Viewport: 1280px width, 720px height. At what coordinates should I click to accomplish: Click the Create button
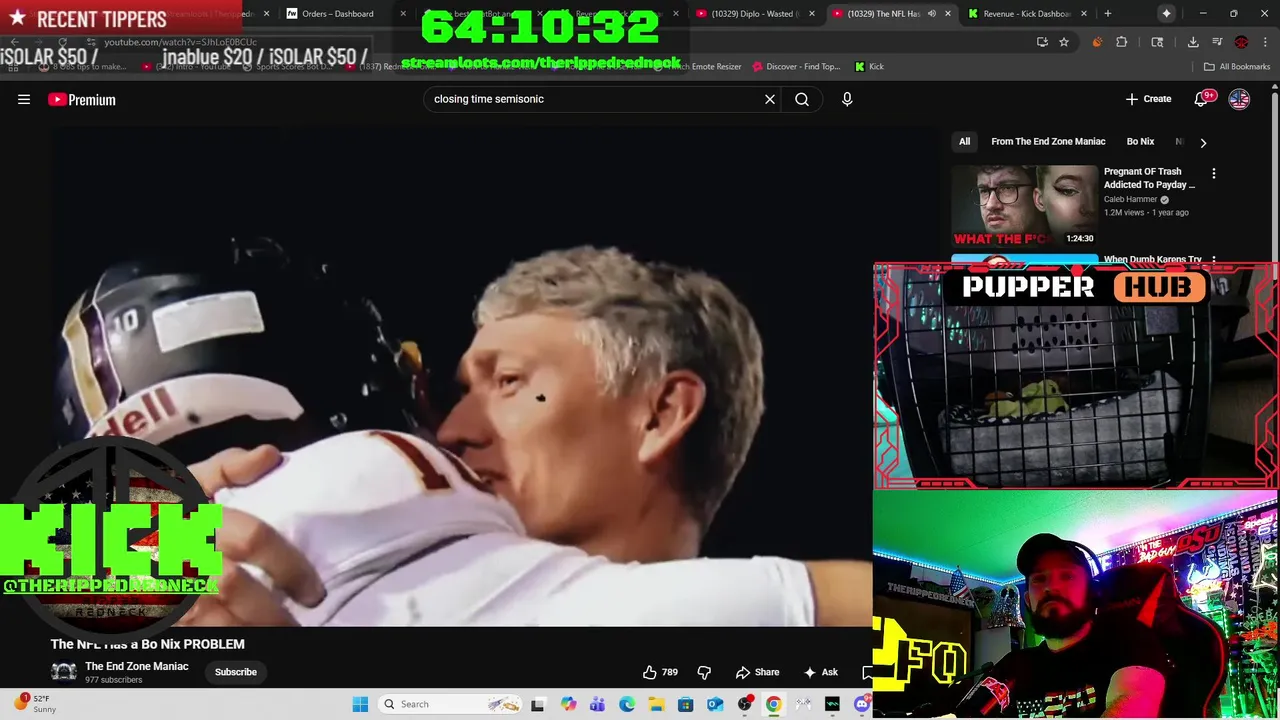pyautogui.click(x=1148, y=99)
